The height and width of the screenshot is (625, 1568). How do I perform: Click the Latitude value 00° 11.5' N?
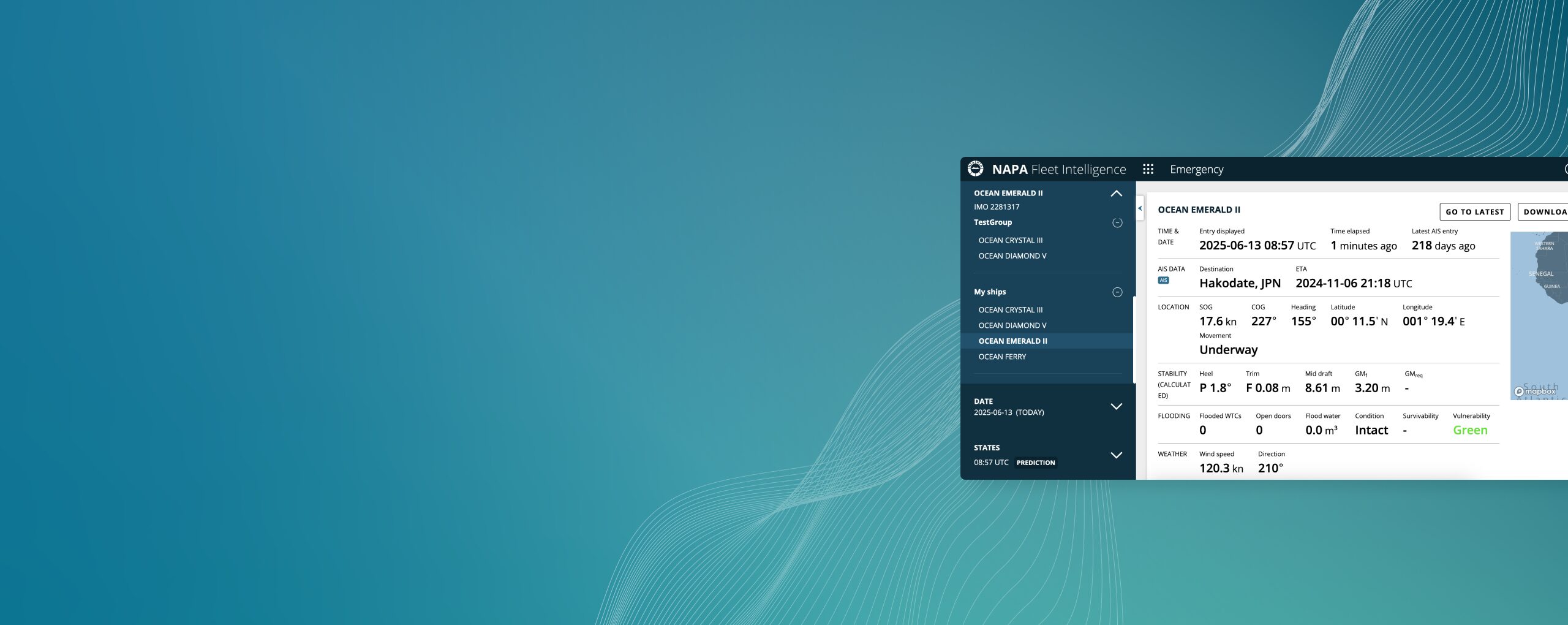tap(1359, 322)
